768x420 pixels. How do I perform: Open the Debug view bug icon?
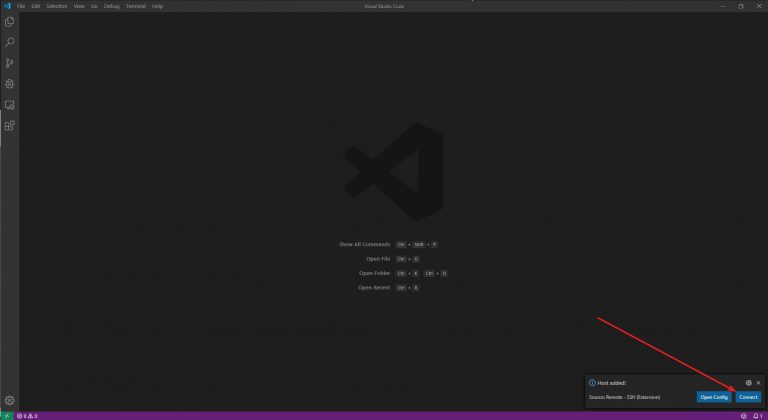(9, 84)
